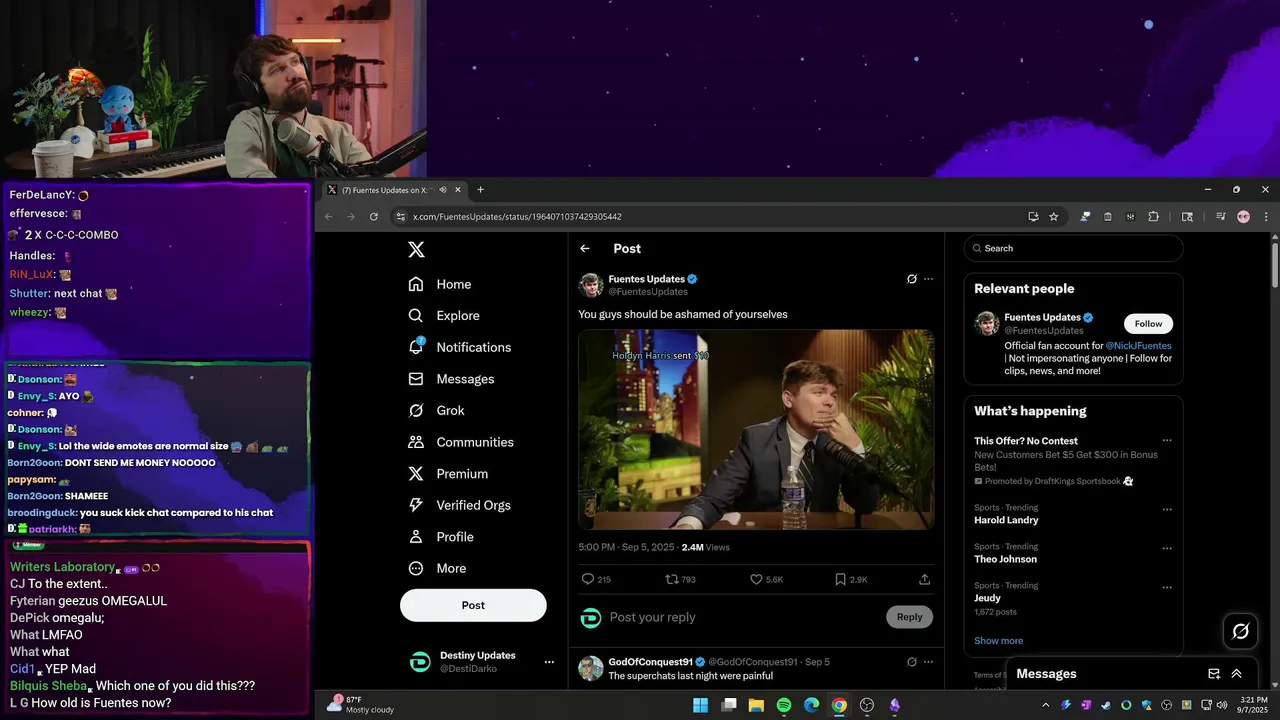Follow Fuentes Updates in Relevant people
Image resolution: width=1280 pixels, height=720 pixels.
pyautogui.click(x=1148, y=324)
